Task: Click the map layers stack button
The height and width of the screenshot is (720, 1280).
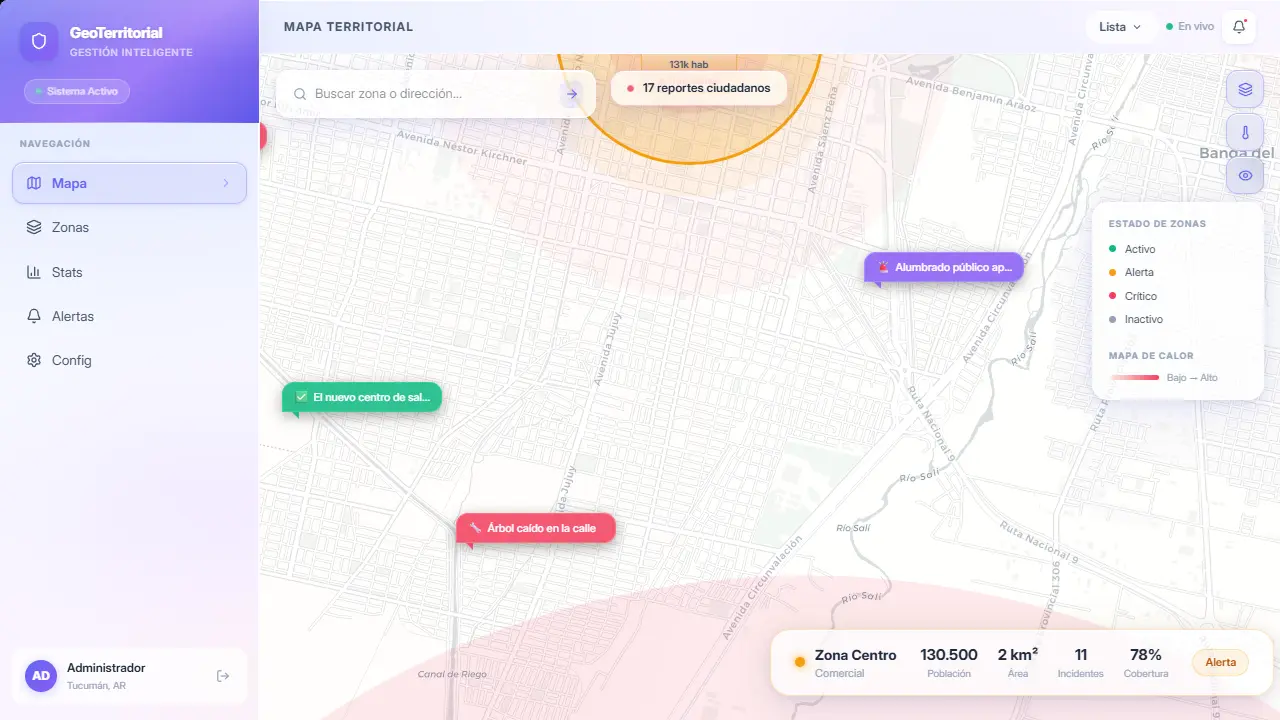Action: point(1245,89)
